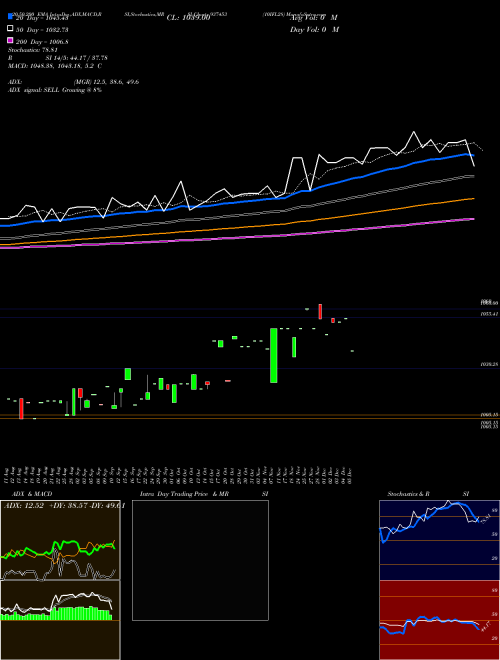Click the 'MACD: 1048.38, 1043.18, 5.2 C' line
This screenshot has width=500, height=660.
(55, 66)
